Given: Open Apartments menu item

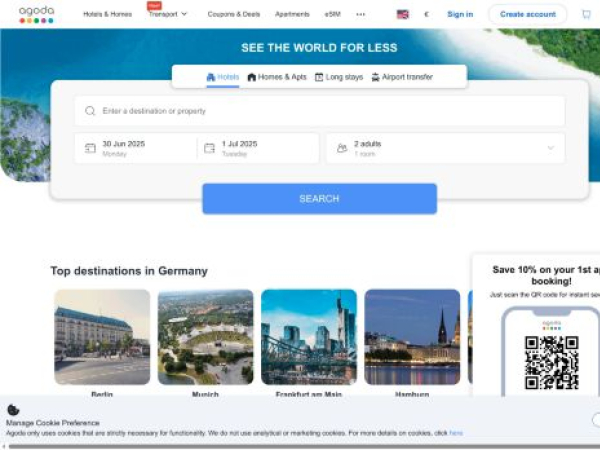Looking at the screenshot, I should (292, 15).
